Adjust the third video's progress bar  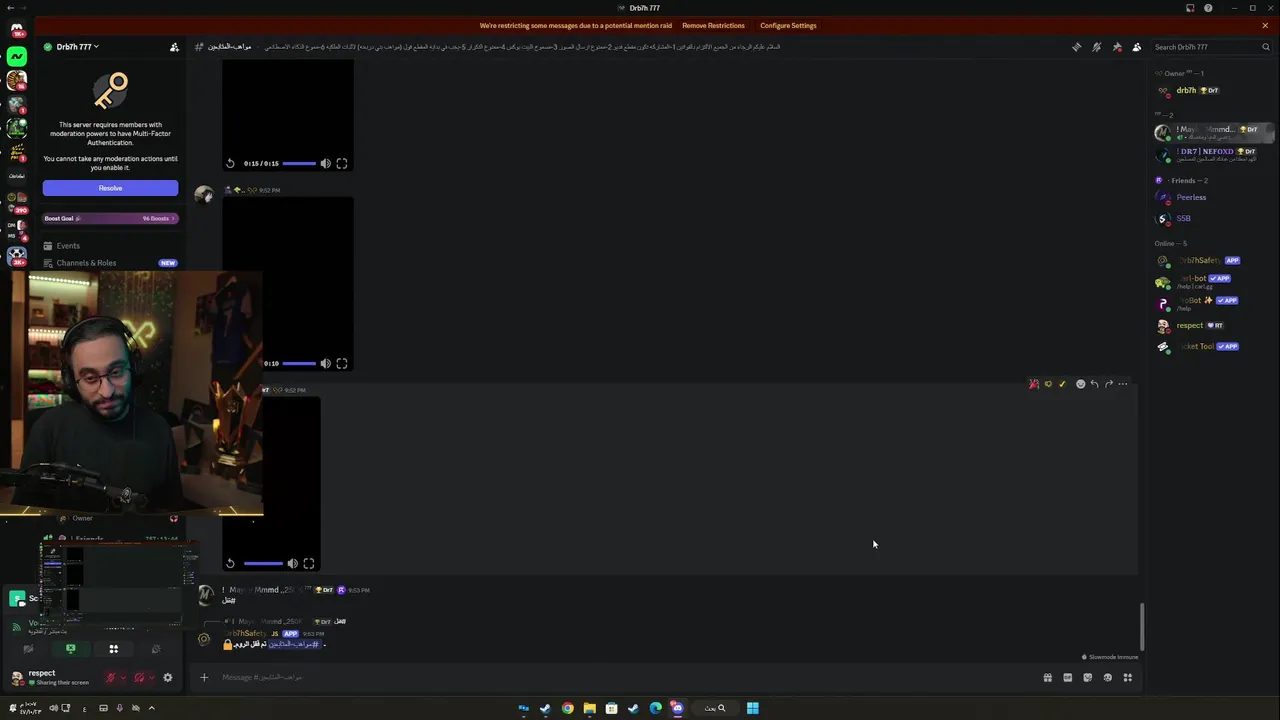263,563
